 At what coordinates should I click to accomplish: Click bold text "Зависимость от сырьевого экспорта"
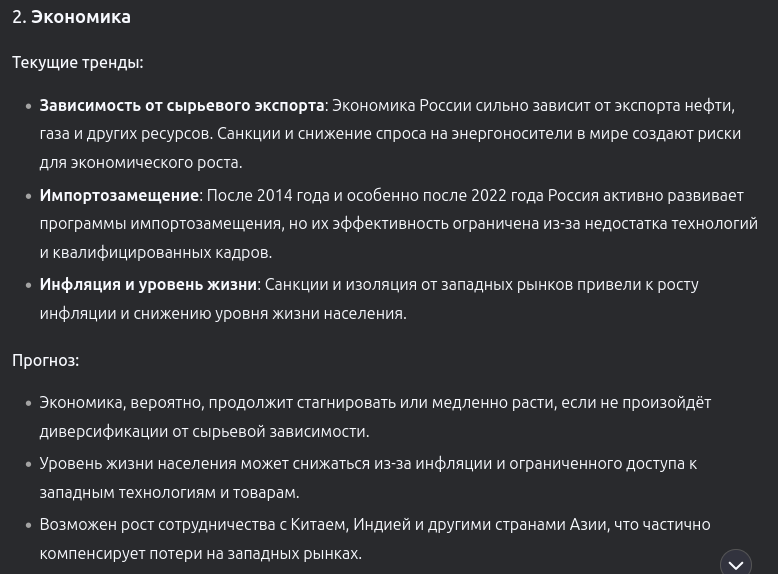coord(181,105)
